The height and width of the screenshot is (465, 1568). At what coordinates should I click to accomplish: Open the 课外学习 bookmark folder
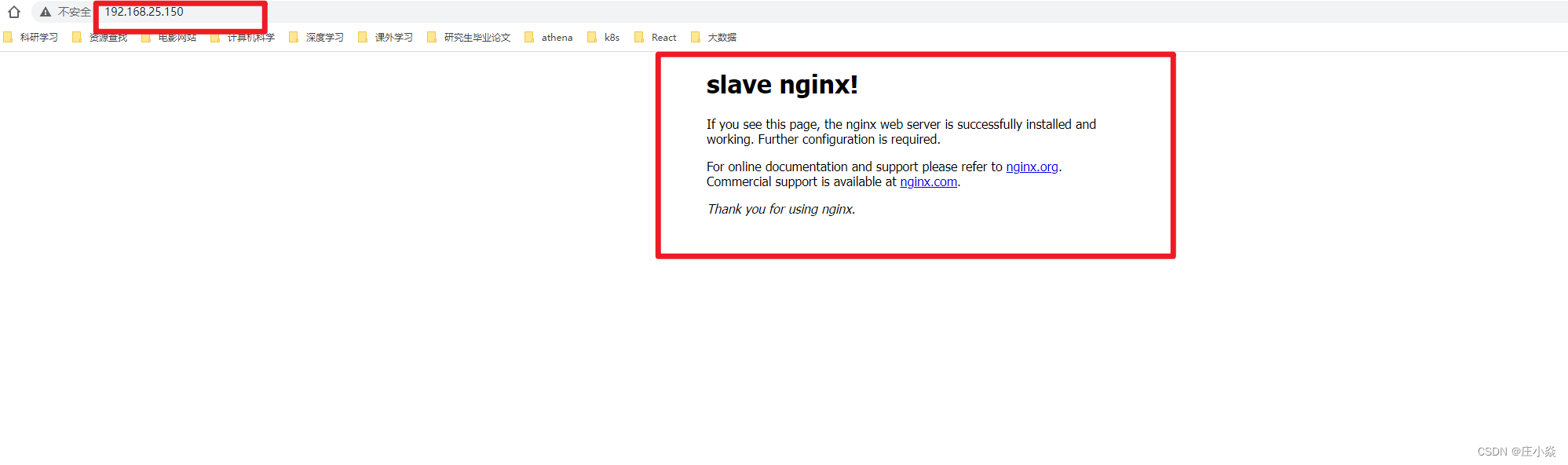point(386,37)
